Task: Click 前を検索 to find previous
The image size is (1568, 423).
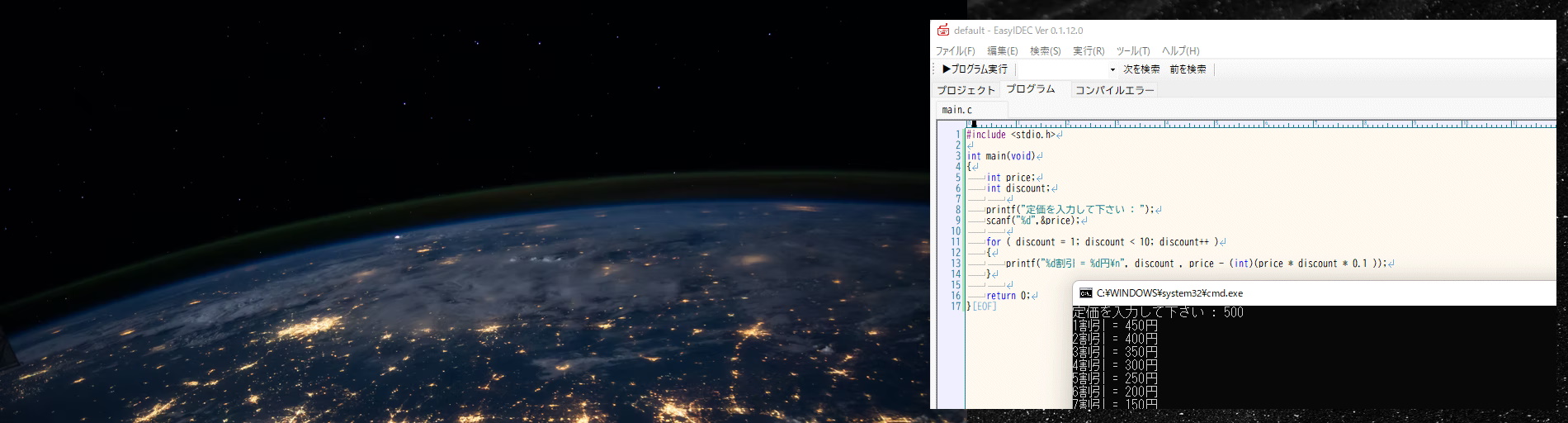Action: 1188,69
